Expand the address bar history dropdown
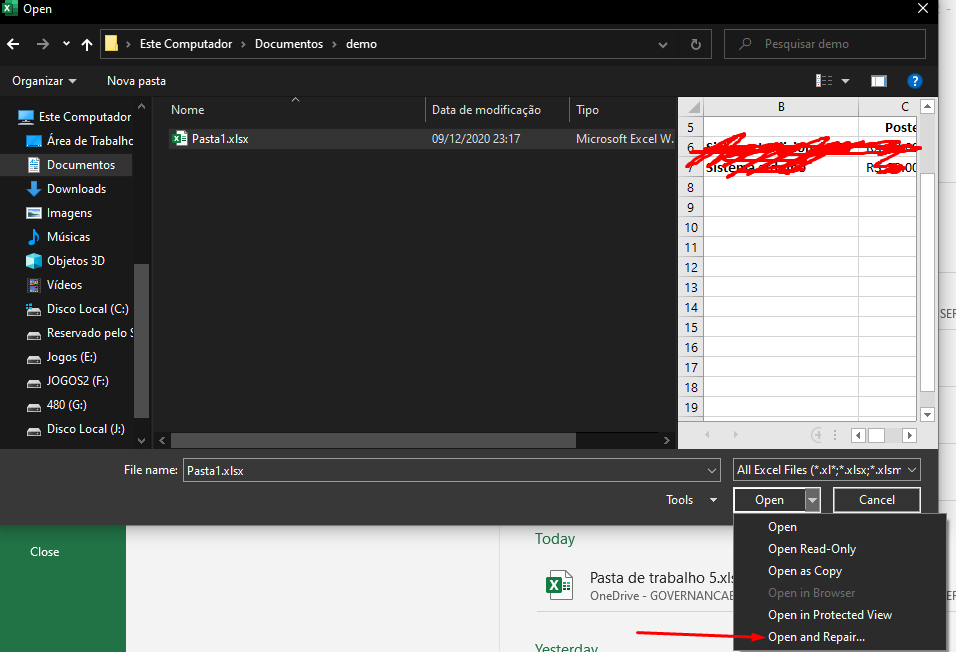This screenshot has height=652, width=956. pyautogui.click(x=663, y=45)
